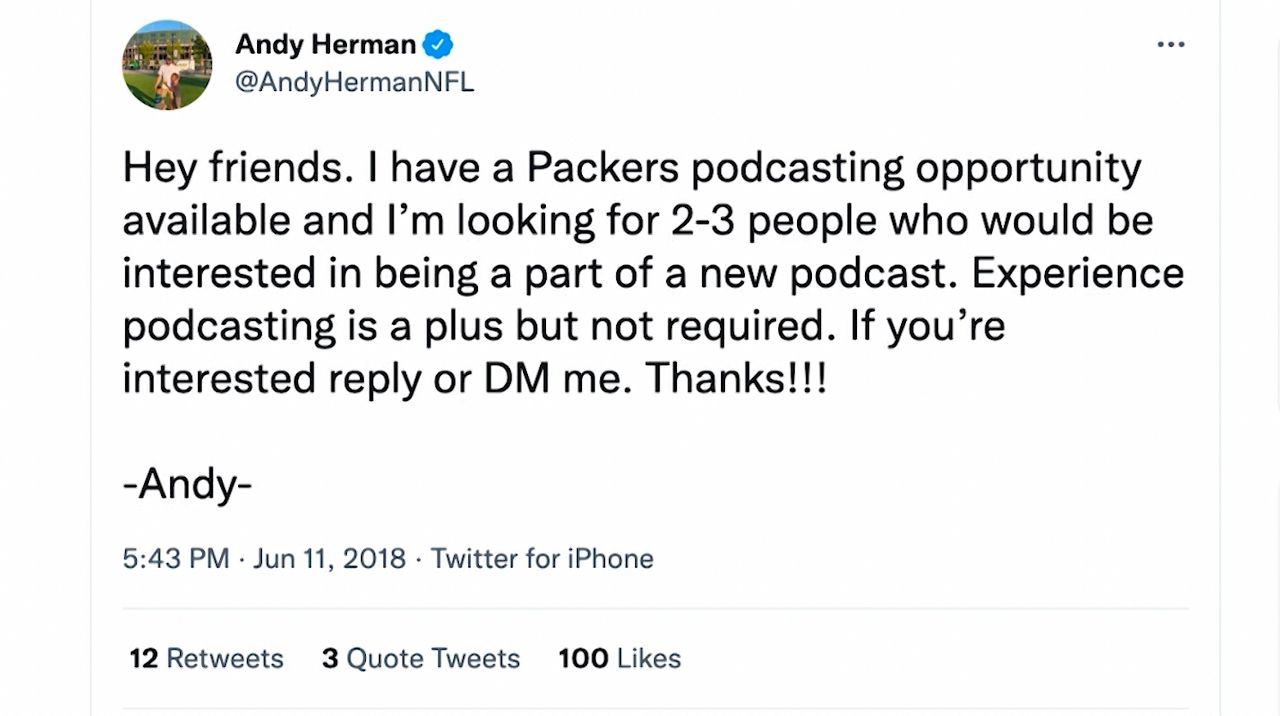Click the Twitter for iPhone source label
Viewport: 1280px width, 716px height.
(x=543, y=559)
